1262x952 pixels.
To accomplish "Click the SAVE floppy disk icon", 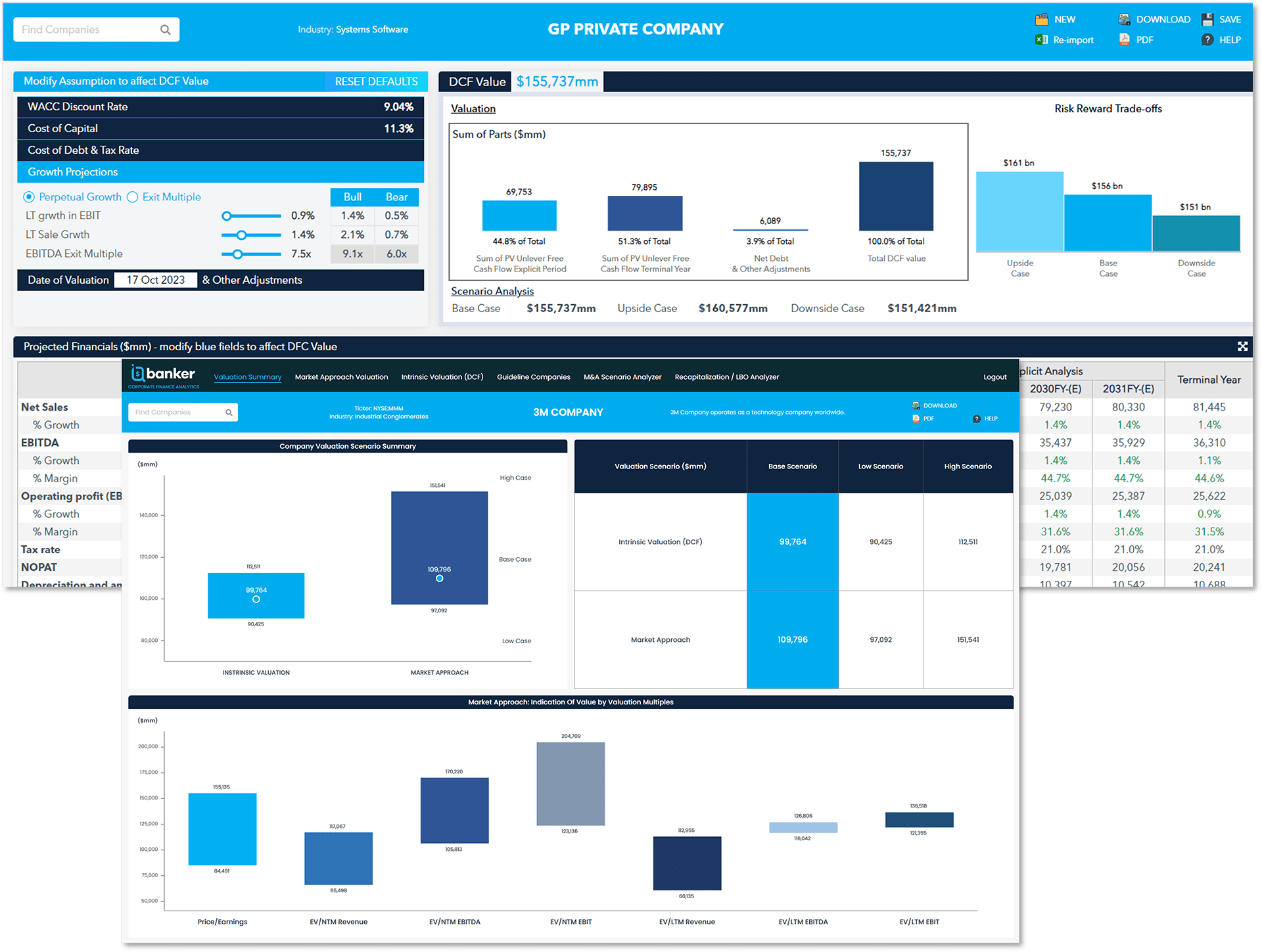I will pos(1207,19).
